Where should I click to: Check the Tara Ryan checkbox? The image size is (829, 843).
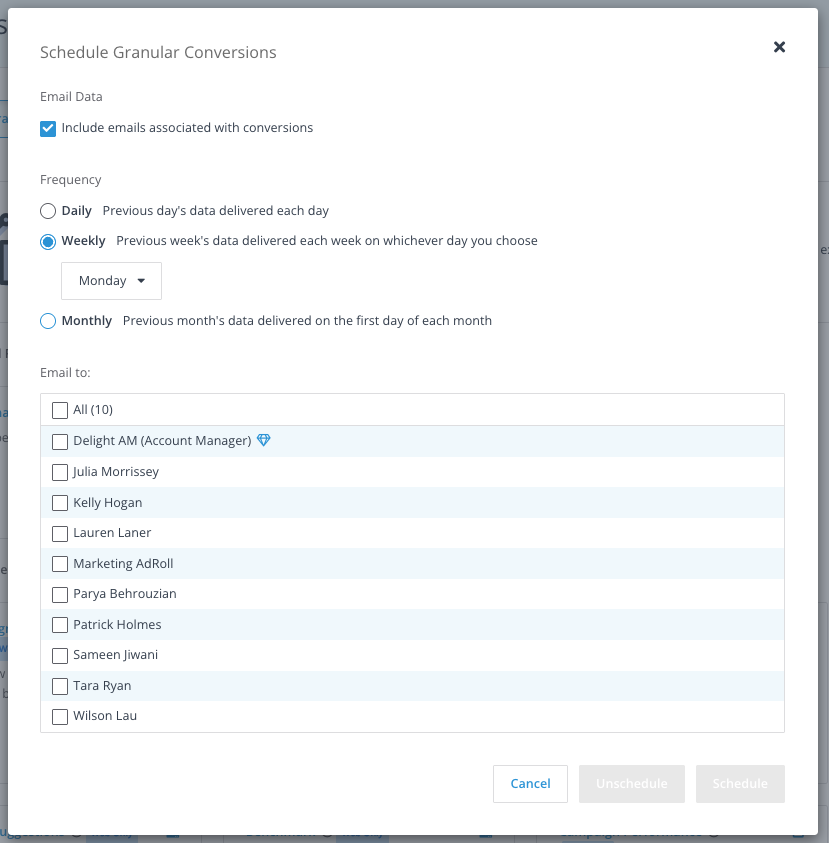pos(60,686)
